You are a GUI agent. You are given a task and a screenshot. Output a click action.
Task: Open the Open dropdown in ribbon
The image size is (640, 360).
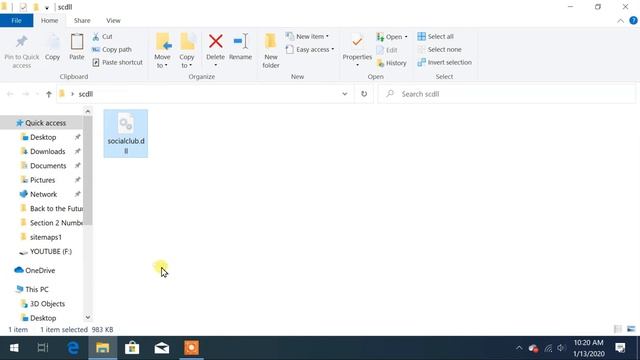392,37
